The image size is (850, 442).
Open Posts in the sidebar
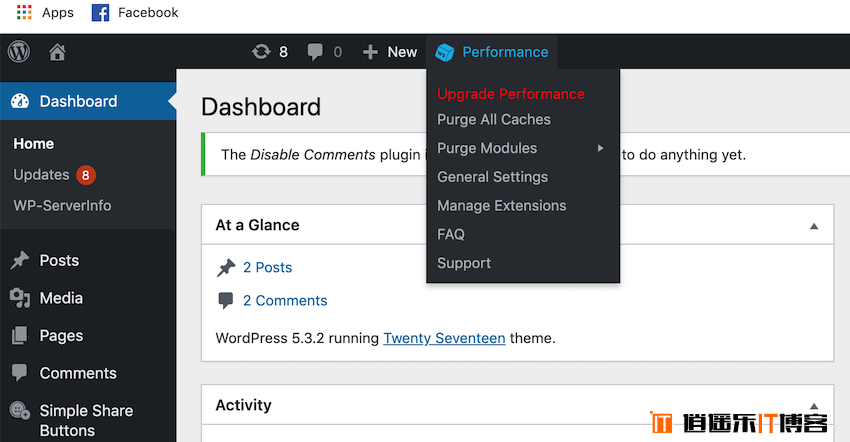click(x=59, y=260)
